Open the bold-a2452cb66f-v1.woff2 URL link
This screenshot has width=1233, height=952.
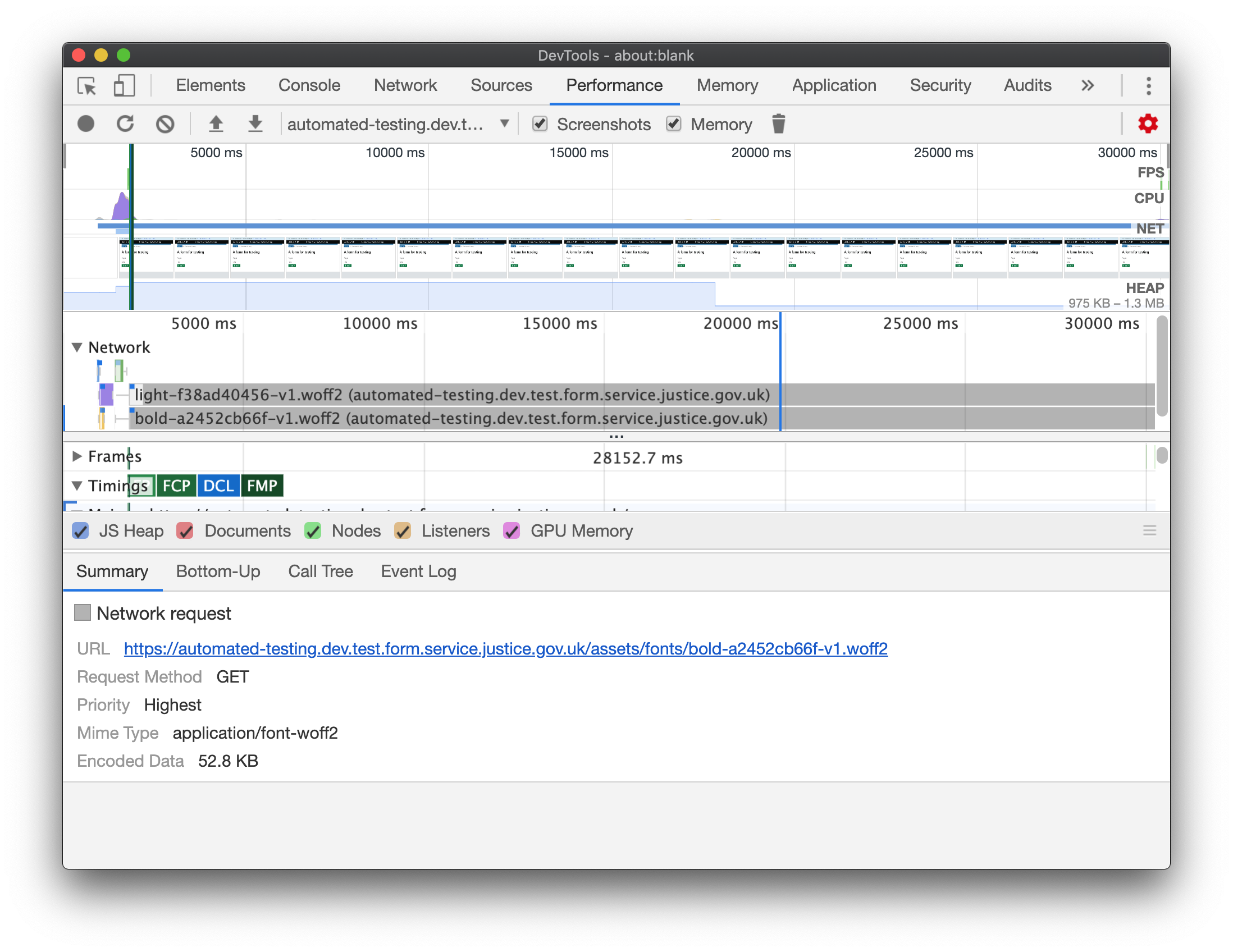505,648
